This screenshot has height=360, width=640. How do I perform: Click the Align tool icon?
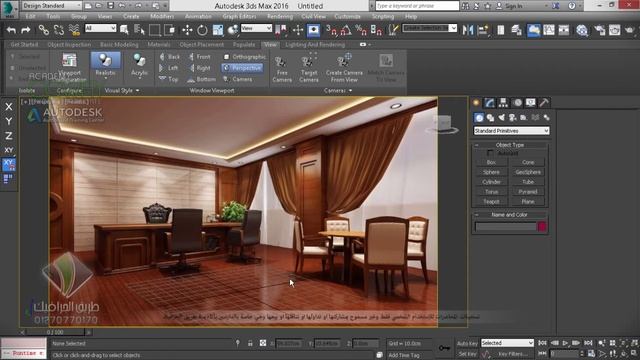[x=483, y=30]
